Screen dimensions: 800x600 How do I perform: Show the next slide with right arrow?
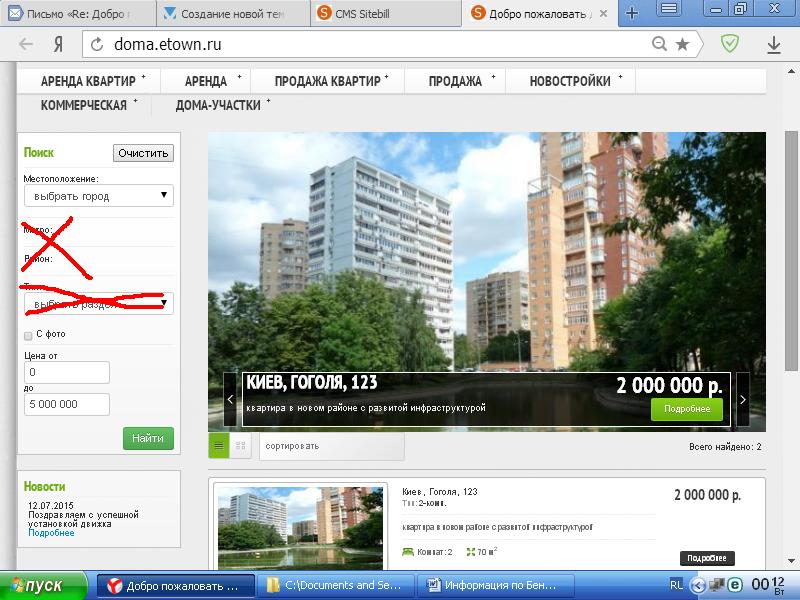743,399
